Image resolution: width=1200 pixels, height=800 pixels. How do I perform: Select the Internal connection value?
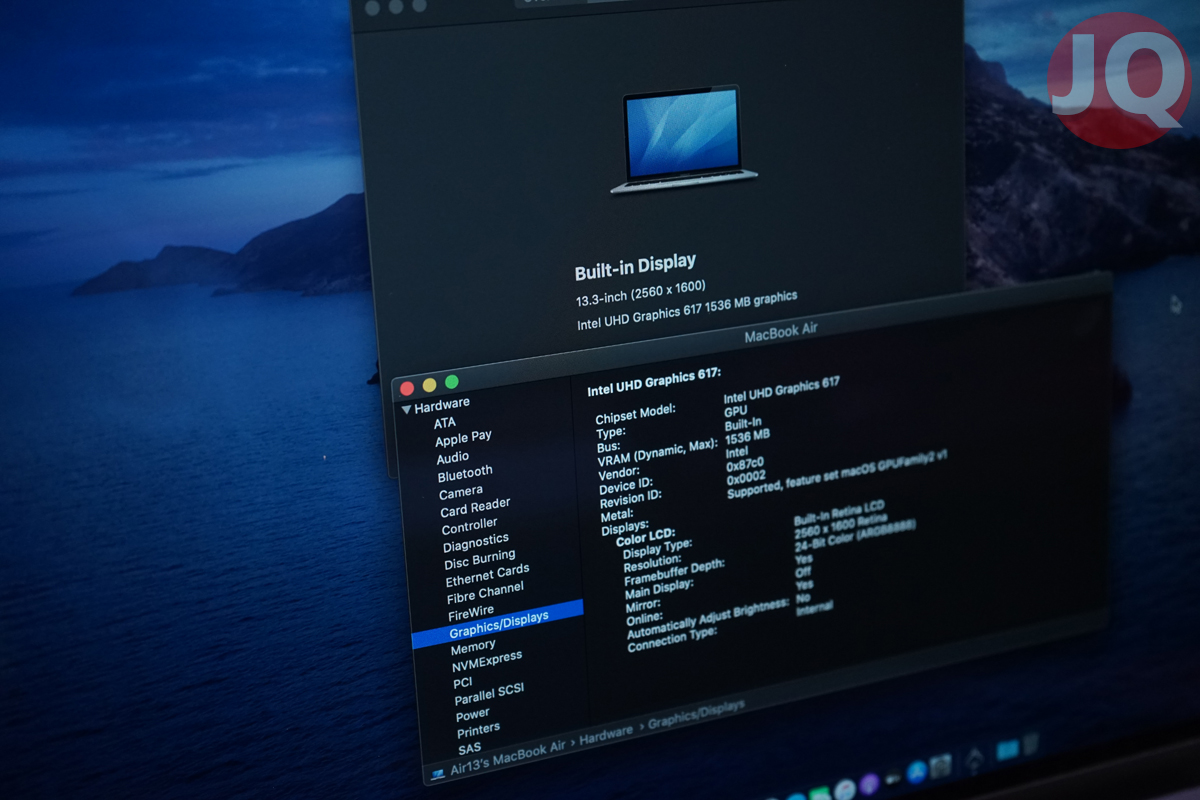click(815, 608)
